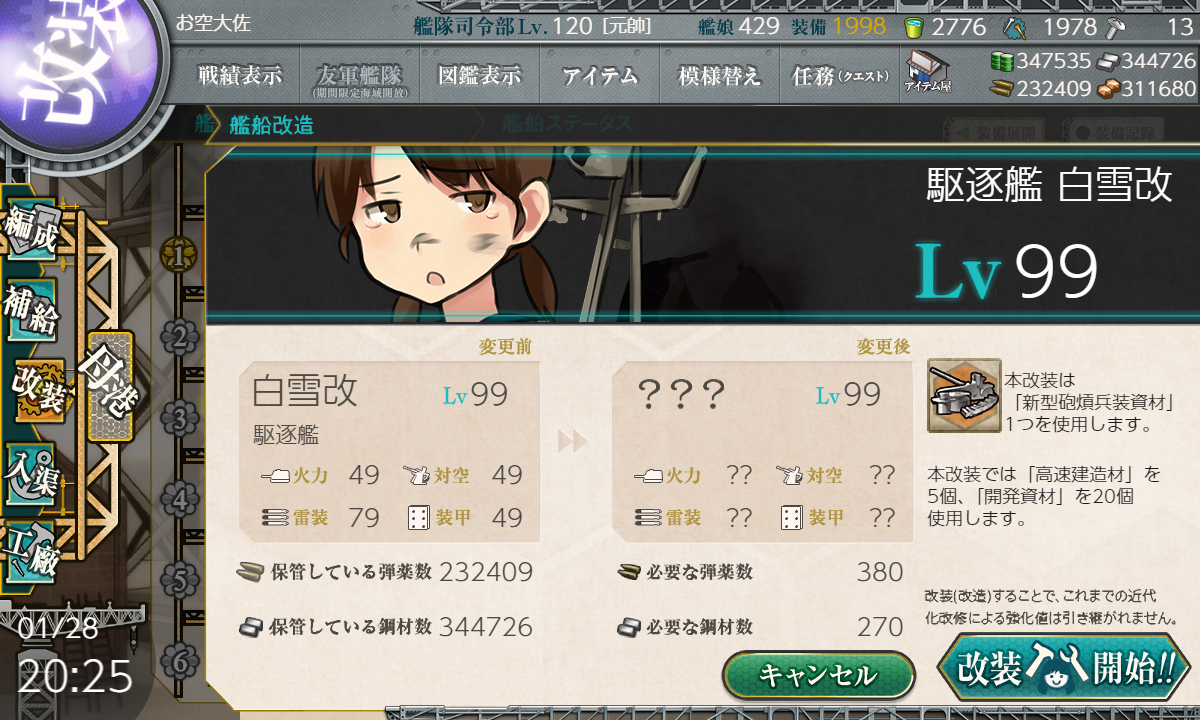Open the アイテム屋 item shop icon
Viewport: 1200px width, 720px height.
[x=928, y=72]
